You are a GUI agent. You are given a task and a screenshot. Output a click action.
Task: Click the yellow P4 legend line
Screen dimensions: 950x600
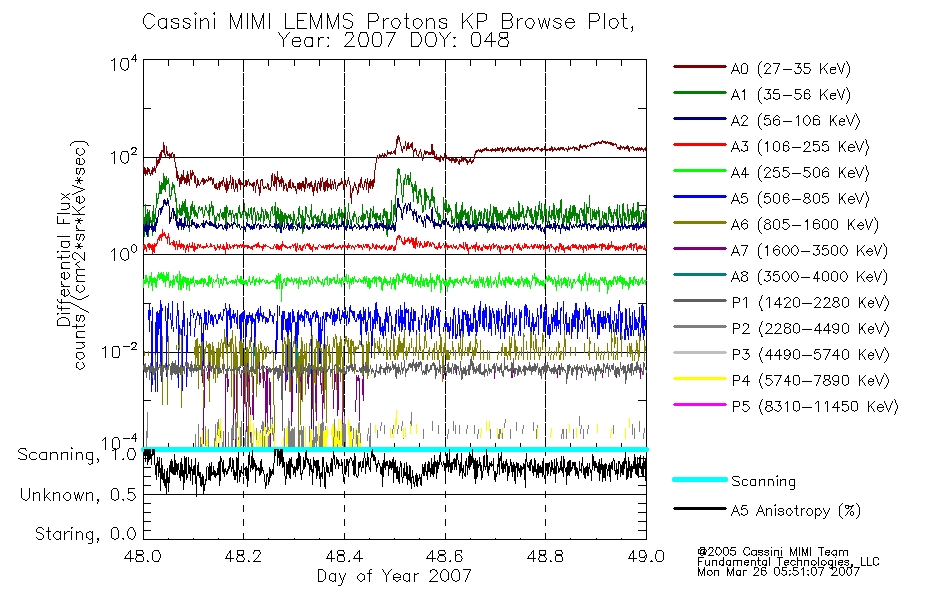click(x=700, y=379)
